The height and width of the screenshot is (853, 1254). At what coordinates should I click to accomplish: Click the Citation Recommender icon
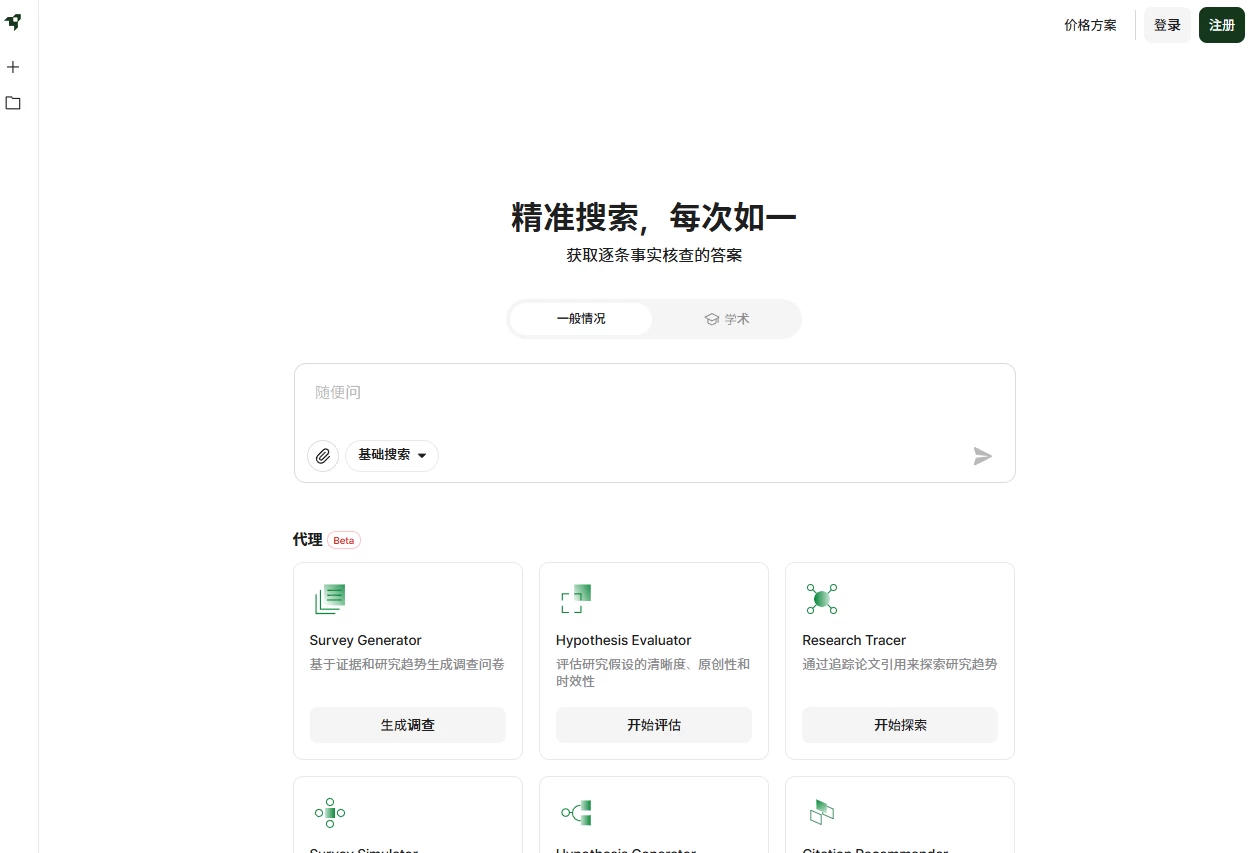click(x=821, y=813)
